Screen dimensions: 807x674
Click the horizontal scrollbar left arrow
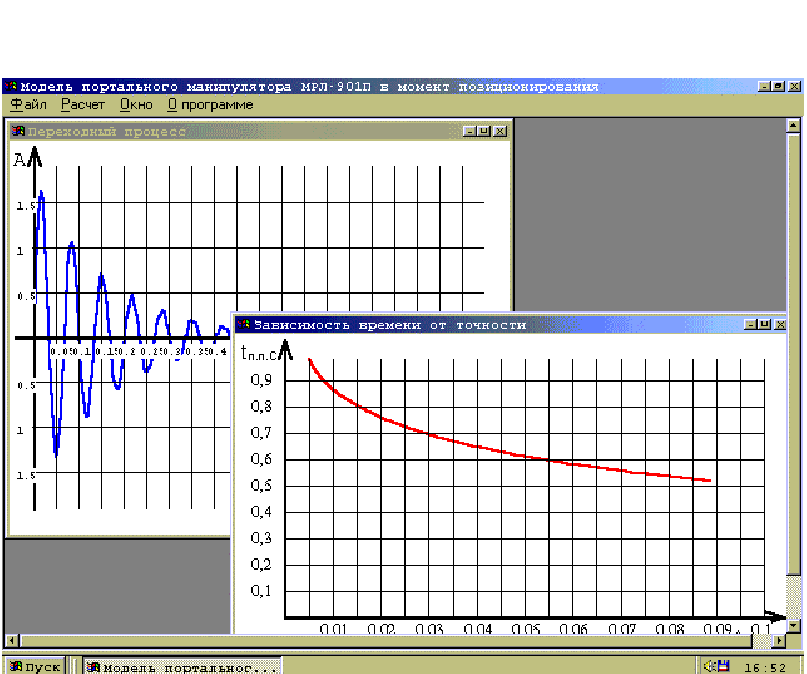(x=10, y=641)
